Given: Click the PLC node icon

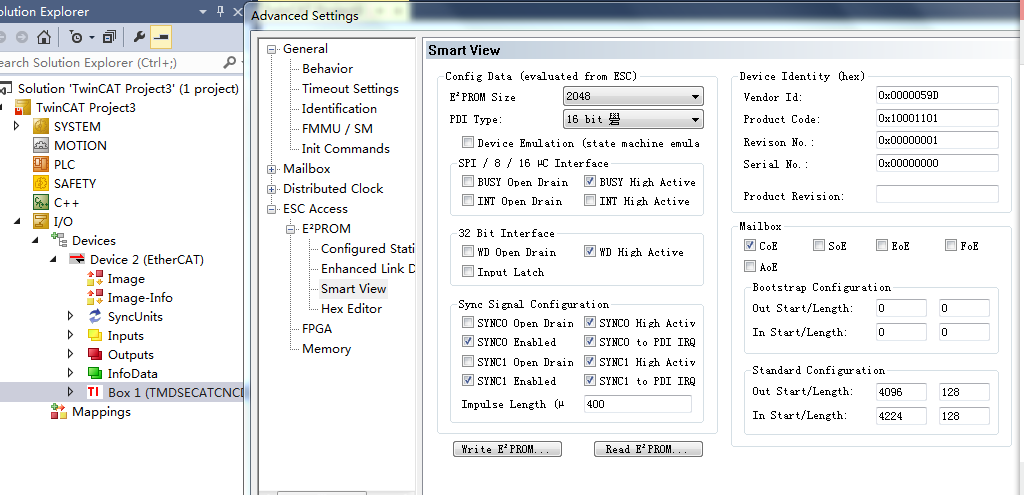Looking at the screenshot, I should pos(41,164).
